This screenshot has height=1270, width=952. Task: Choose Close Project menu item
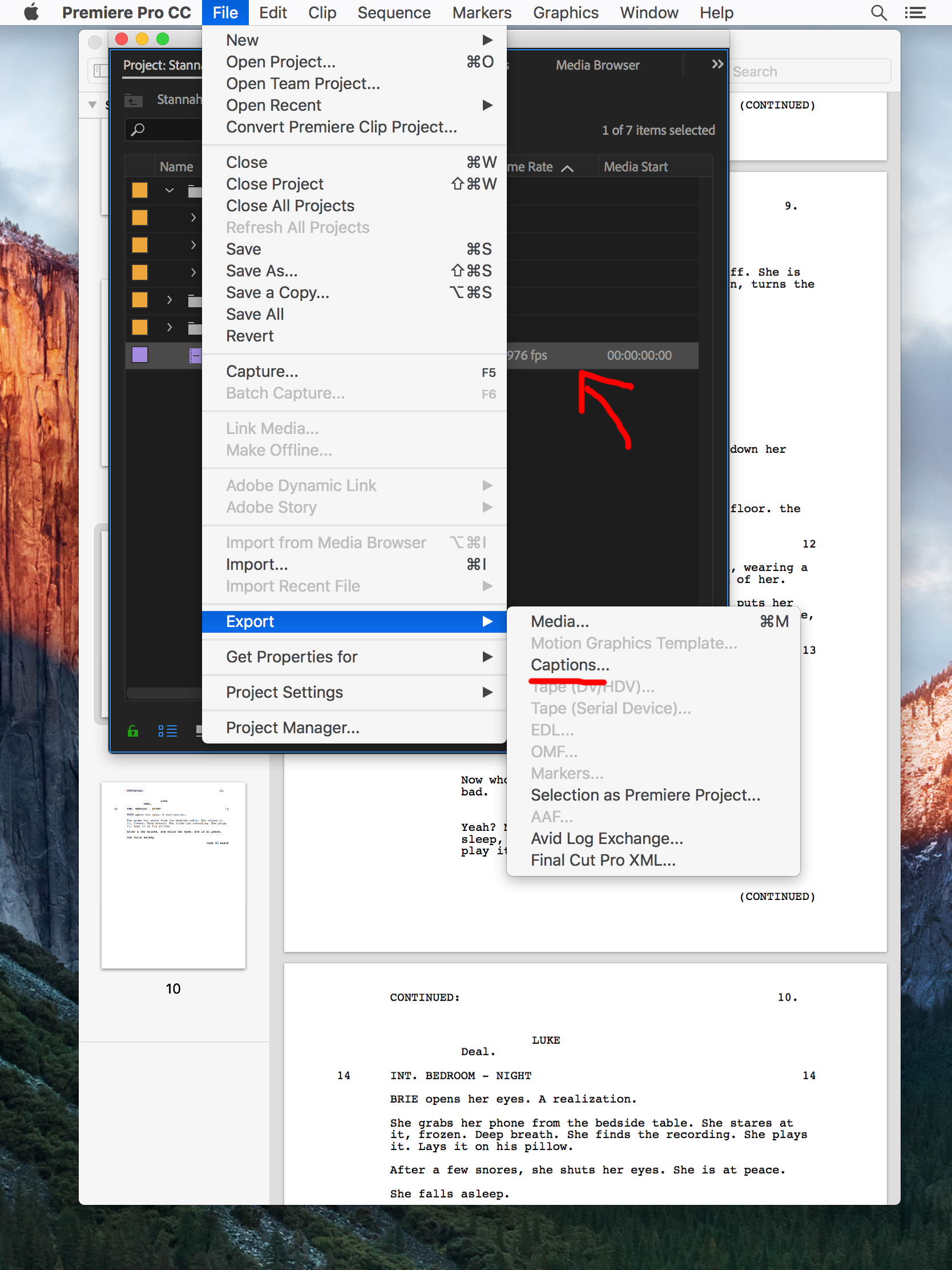[354, 184]
